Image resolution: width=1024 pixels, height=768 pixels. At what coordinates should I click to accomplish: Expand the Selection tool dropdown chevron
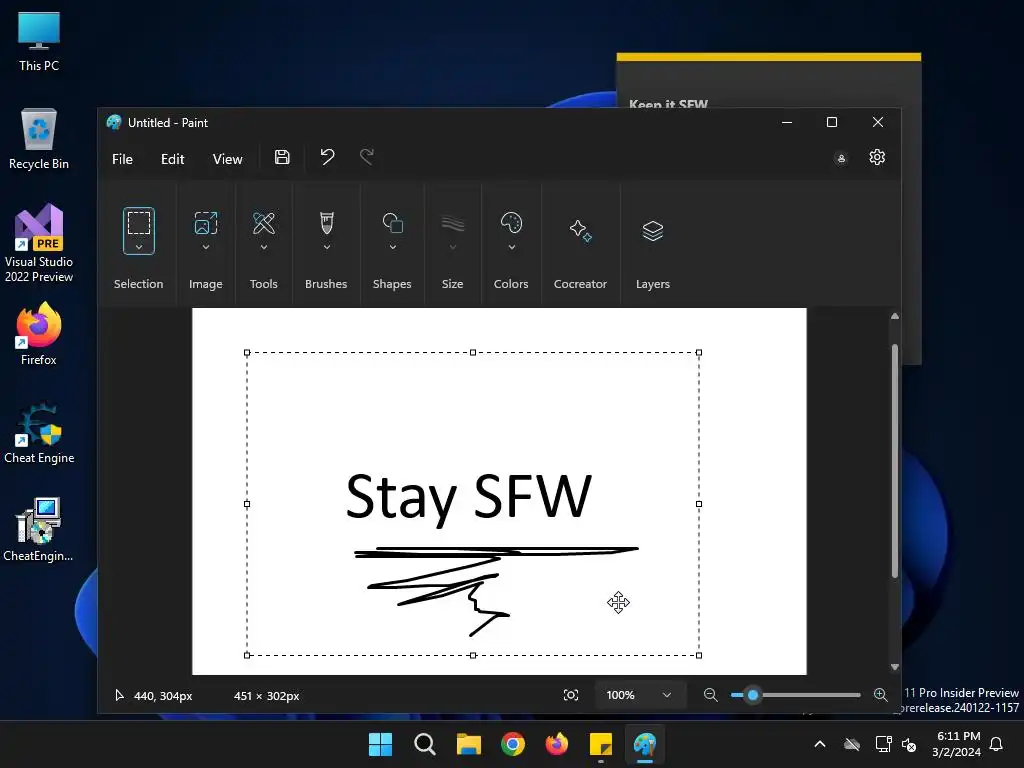138,247
